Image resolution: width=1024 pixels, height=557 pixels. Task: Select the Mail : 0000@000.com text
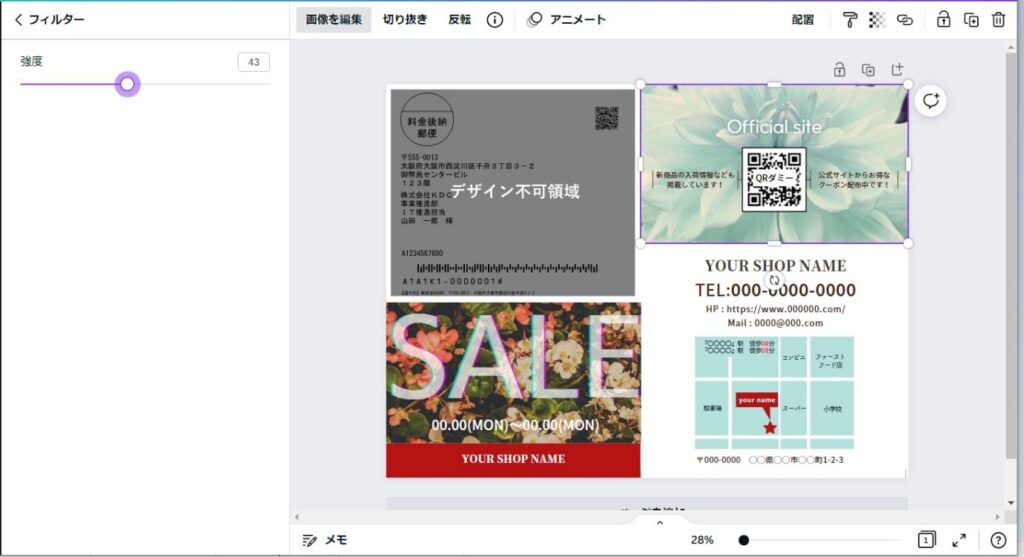[x=775, y=323]
